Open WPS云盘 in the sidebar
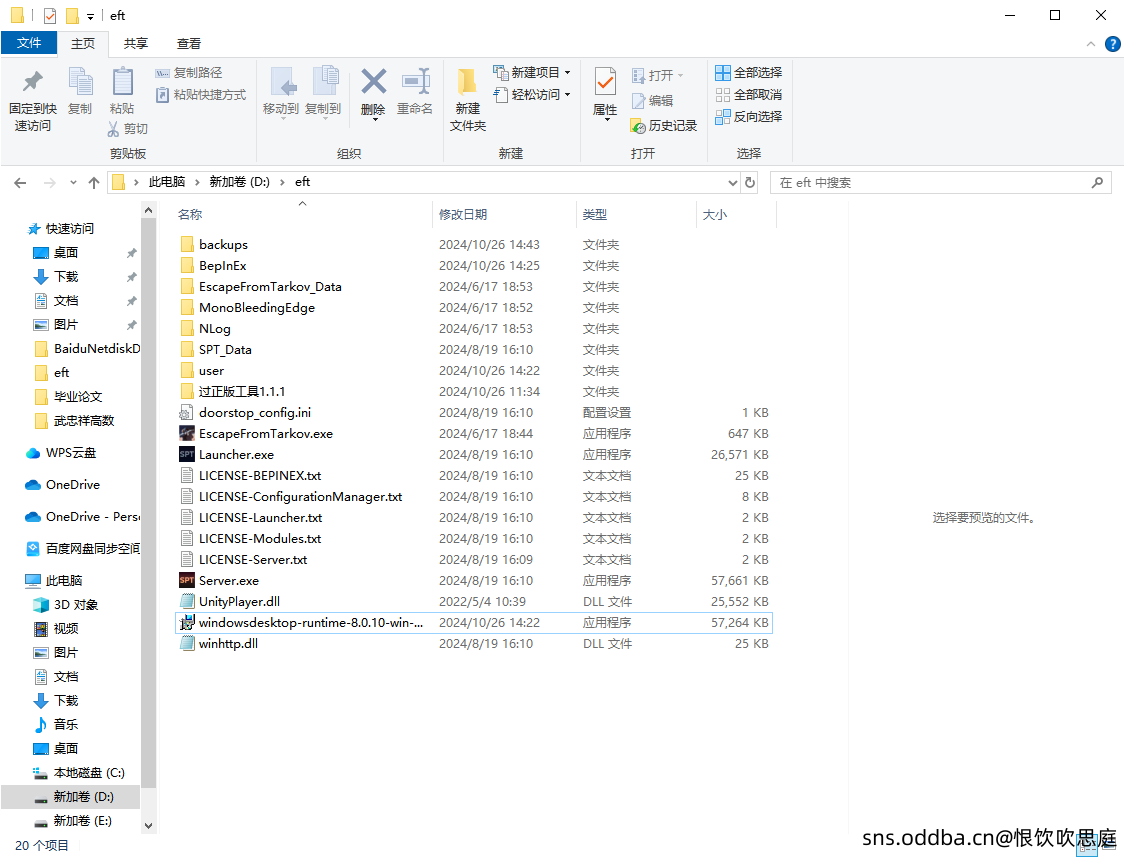The height and width of the screenshot is (858, 1125). pos(70,453)
